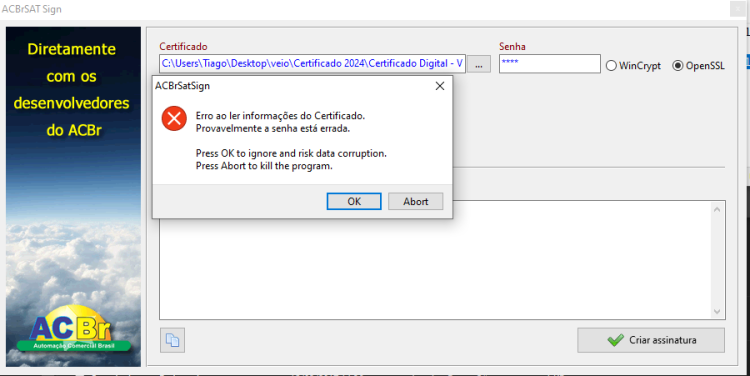Click the scroll up arrow of output box
Screen dimensions: 750x376
pyautogui.click(x=717, y=210)
